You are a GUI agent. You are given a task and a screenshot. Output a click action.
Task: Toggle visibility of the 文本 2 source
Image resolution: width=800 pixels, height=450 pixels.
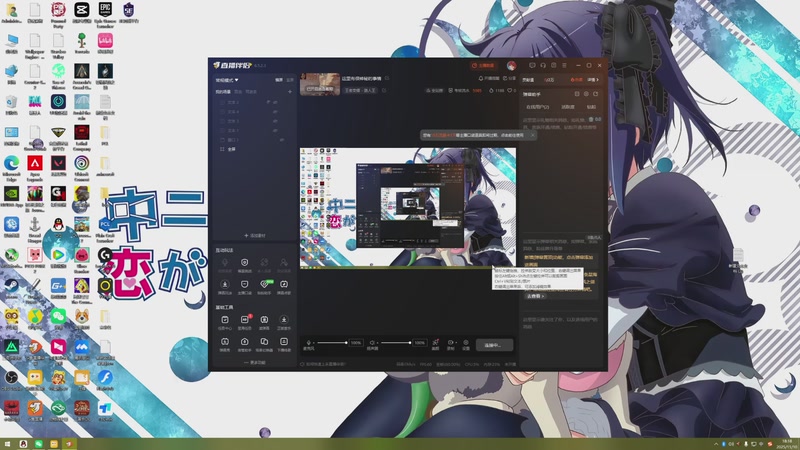tap(275, 102)
